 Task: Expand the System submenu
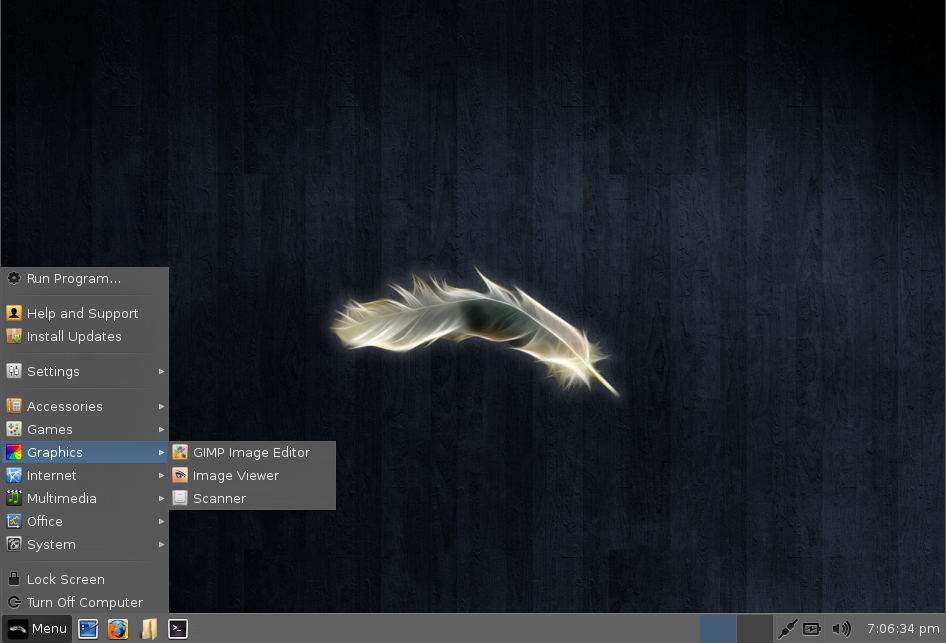tap(84, 545)
